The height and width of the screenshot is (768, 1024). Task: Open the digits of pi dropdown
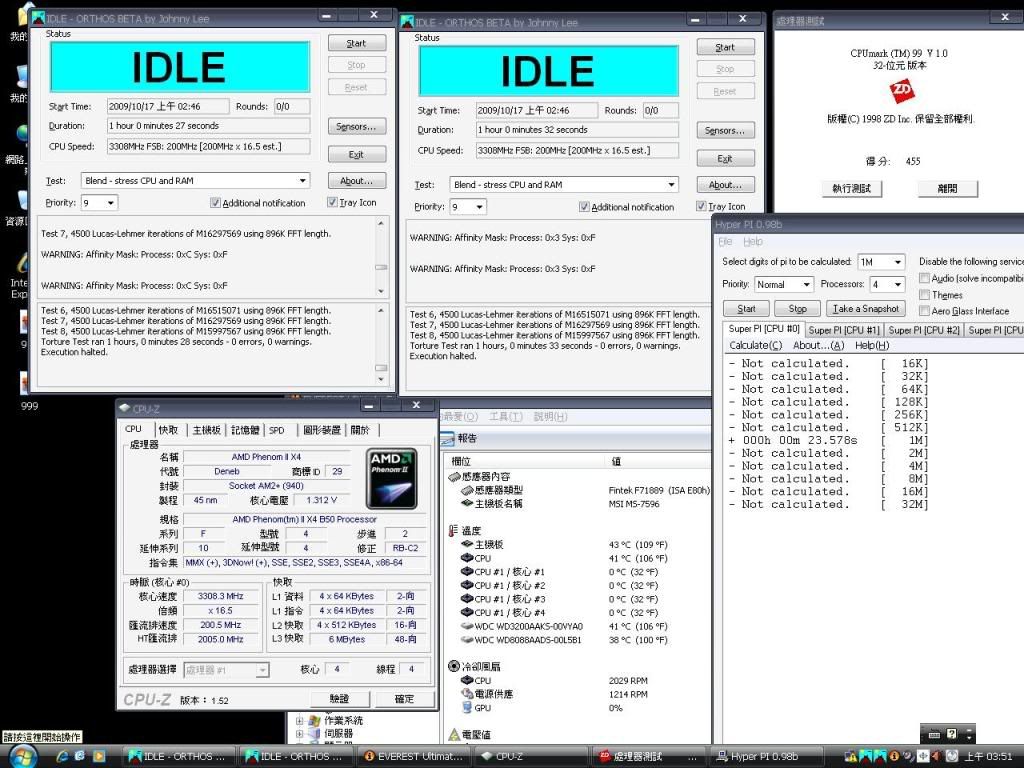click(x=896, y=262)
